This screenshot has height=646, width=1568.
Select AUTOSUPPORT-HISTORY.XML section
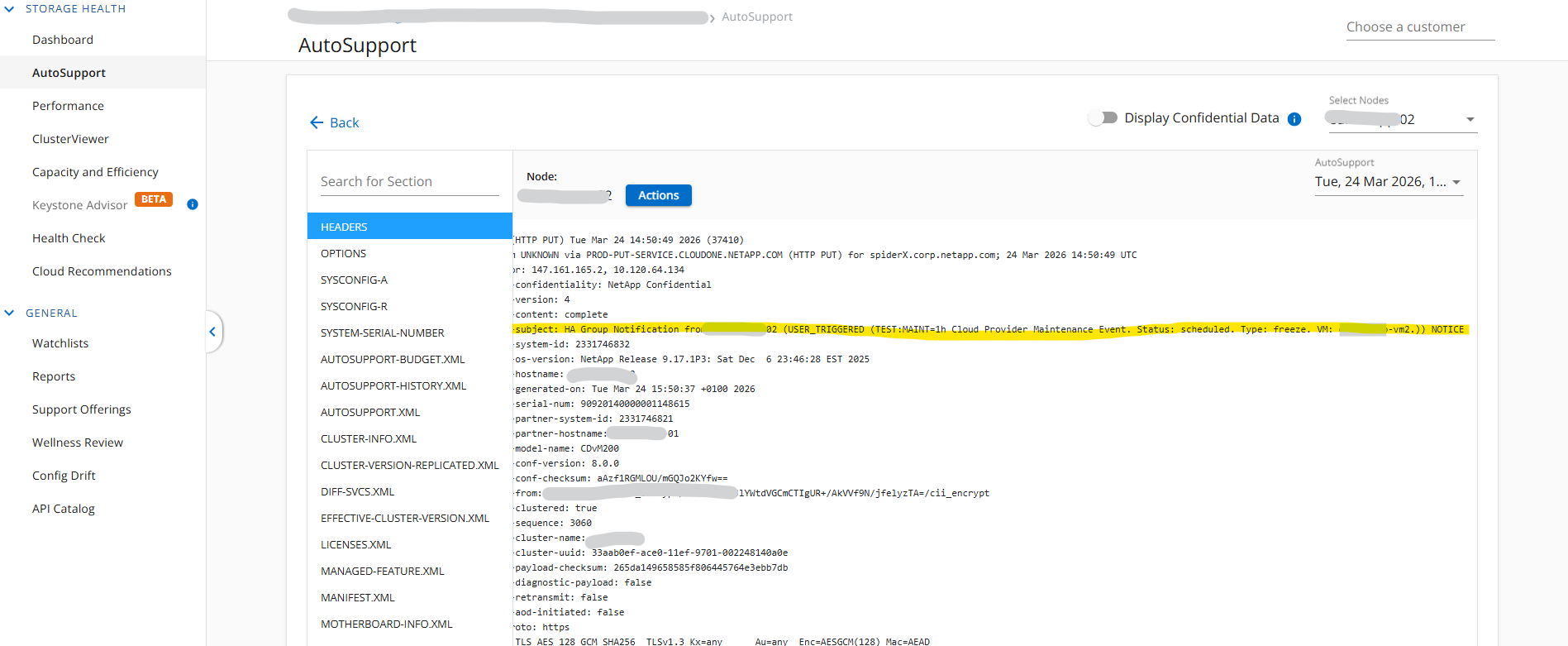[x=410, y=385]
